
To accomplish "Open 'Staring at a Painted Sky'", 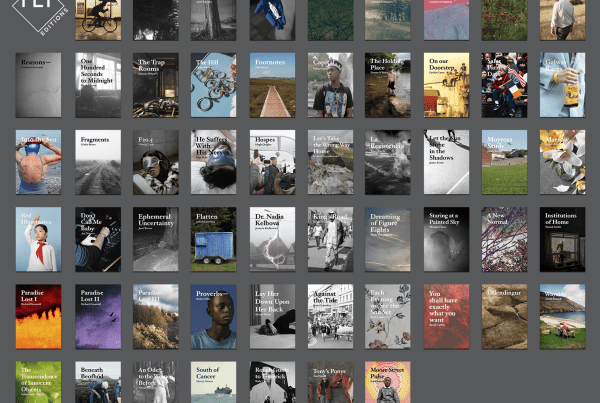I will click(x=447, y=240).
